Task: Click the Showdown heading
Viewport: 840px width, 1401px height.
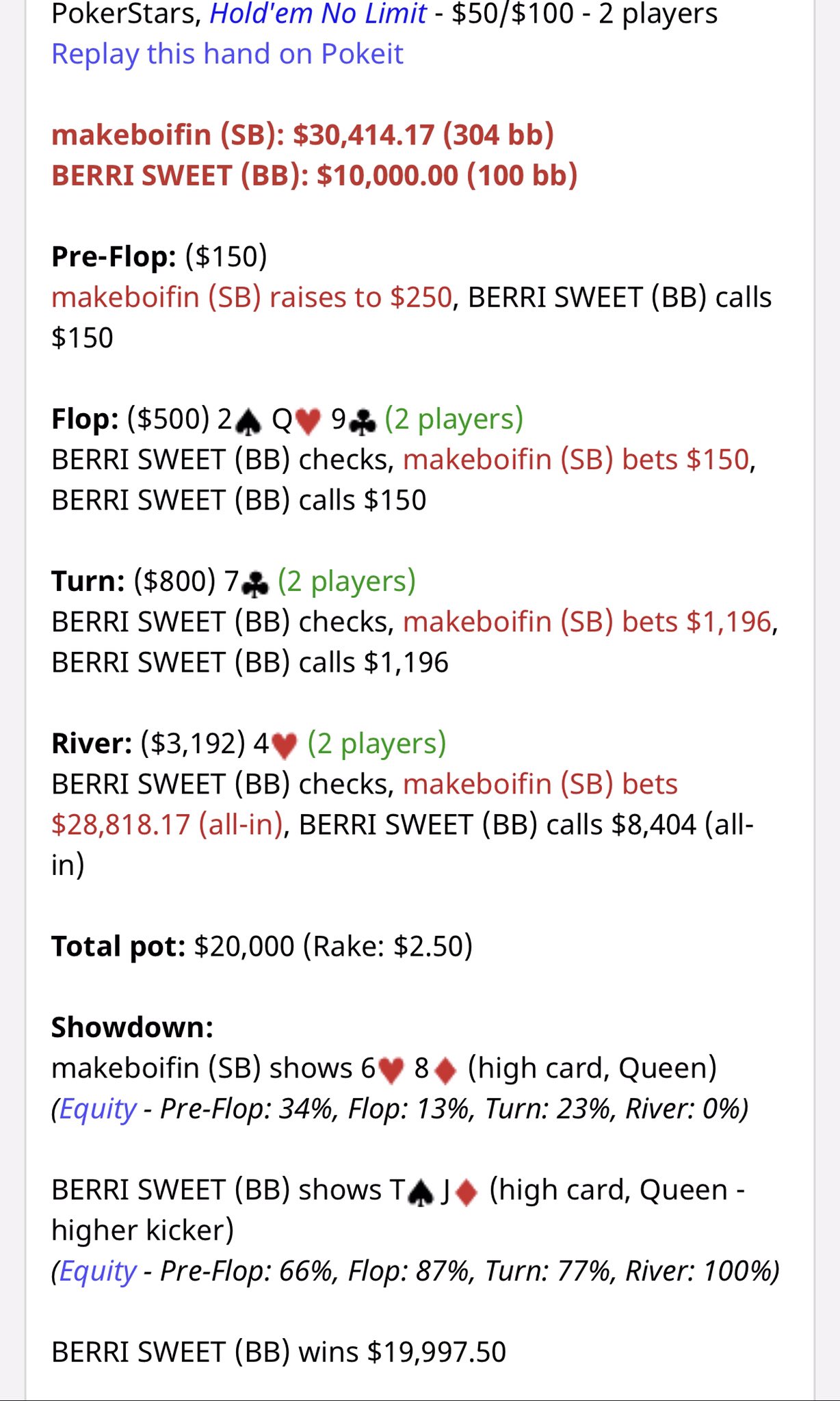Action: [133, 1027]
